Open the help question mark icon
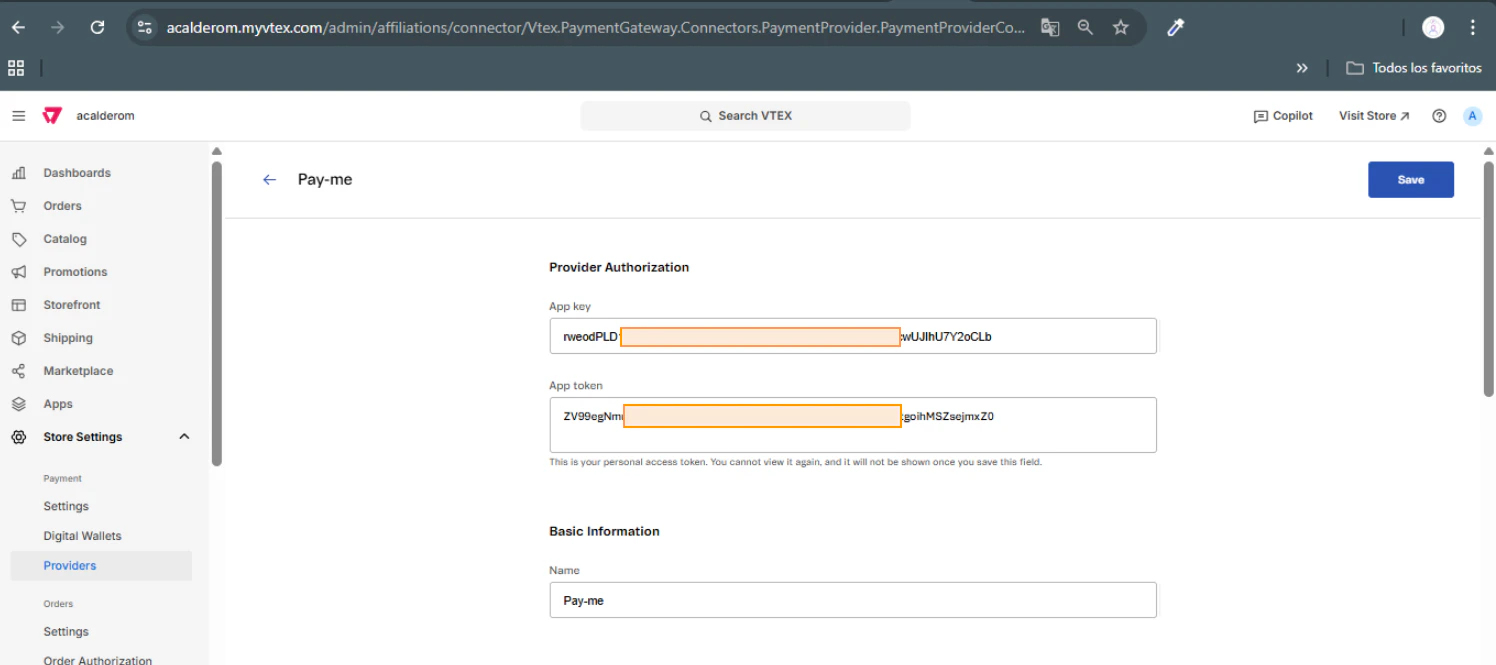The width and height of the screenshot is (1496, 665). pyautogui.click(x=1439, y=116)
